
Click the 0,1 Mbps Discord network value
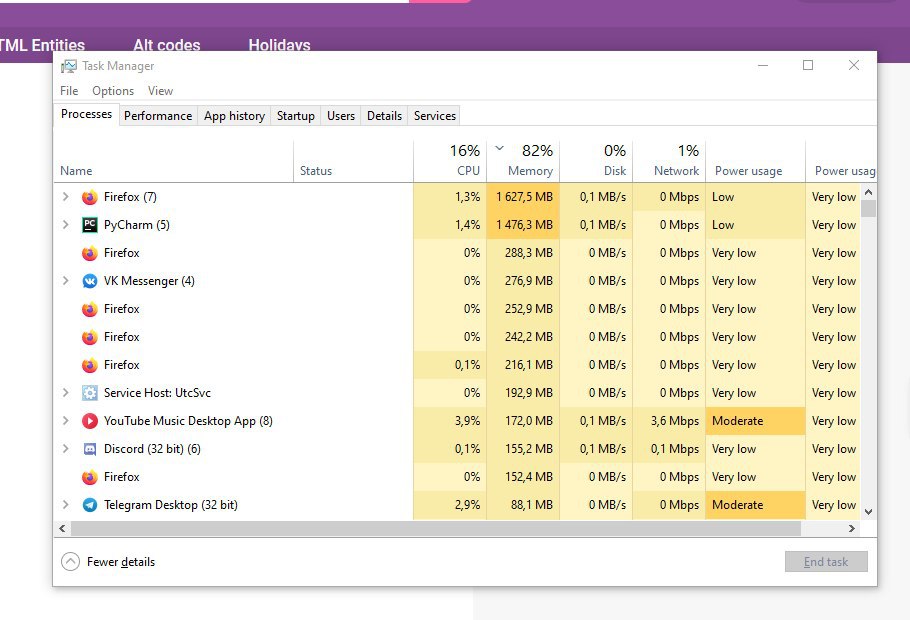click(x=674, y=449)
